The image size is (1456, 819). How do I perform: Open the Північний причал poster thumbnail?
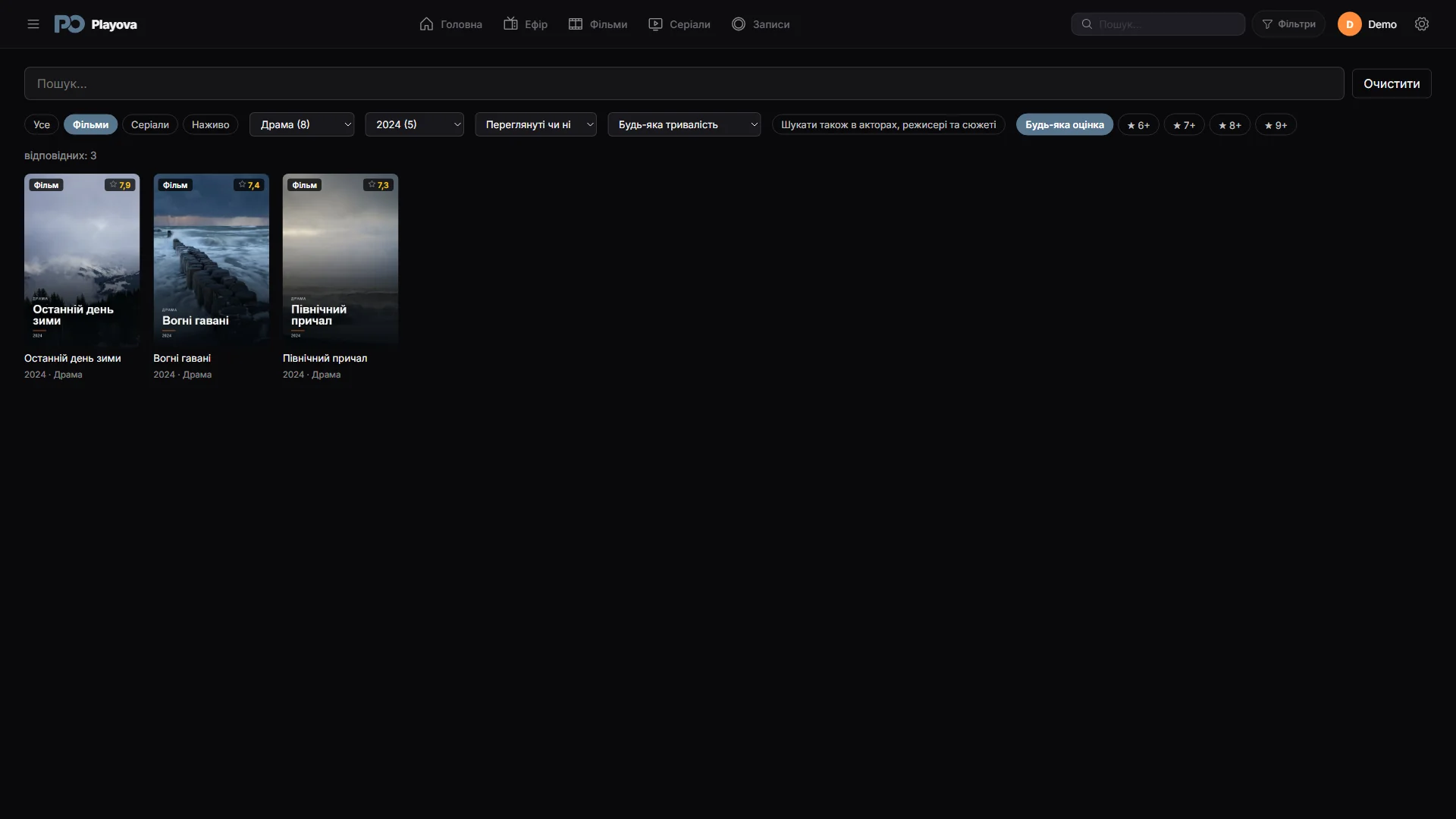[x=340, y=260]
